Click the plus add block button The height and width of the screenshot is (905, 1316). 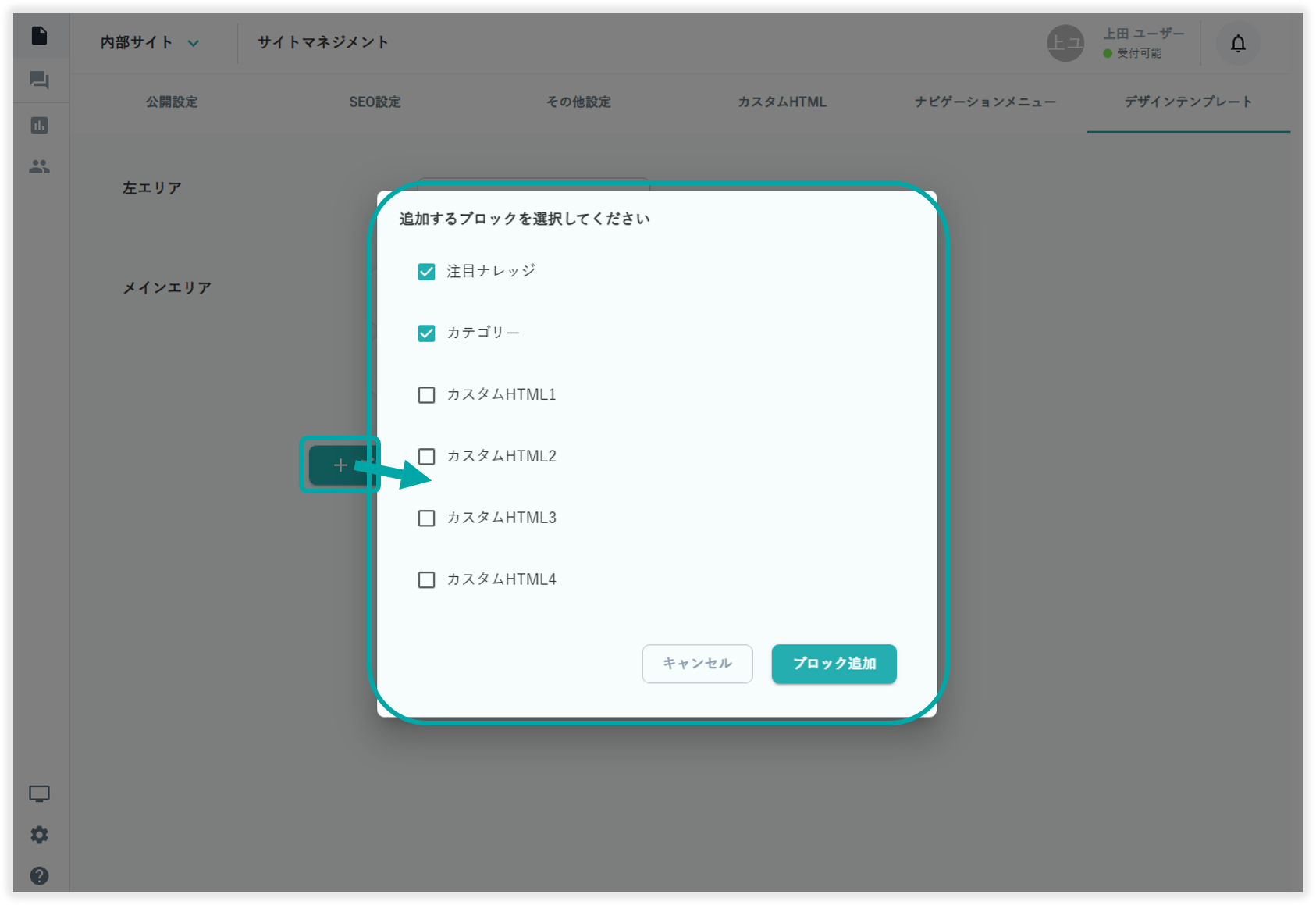click(x=340, y=465)
